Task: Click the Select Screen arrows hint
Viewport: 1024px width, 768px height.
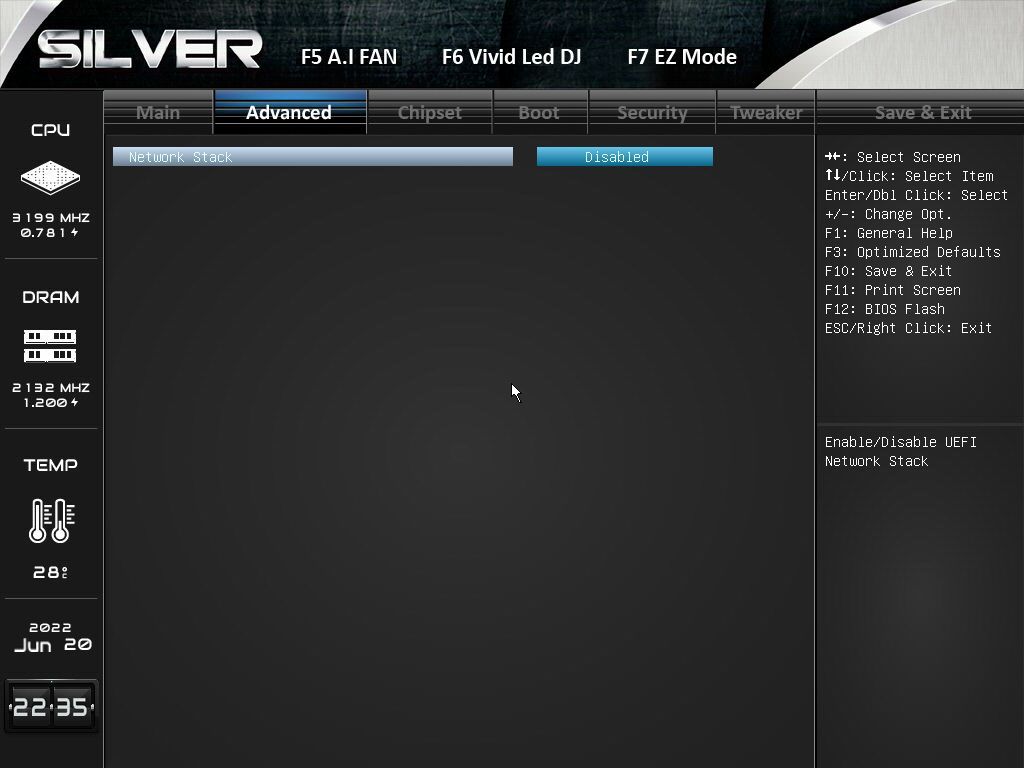Action: pyautogui.click(x=892, y=157)
